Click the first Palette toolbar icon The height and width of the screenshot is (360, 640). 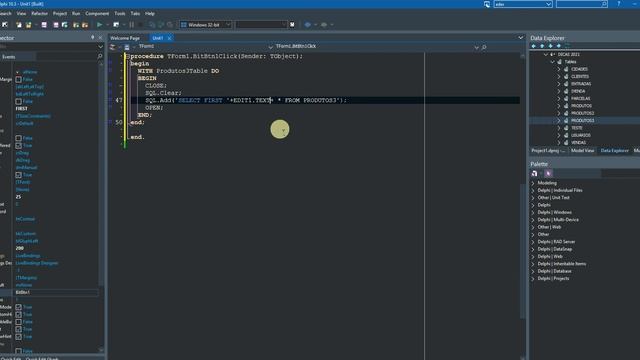(535, 173)
